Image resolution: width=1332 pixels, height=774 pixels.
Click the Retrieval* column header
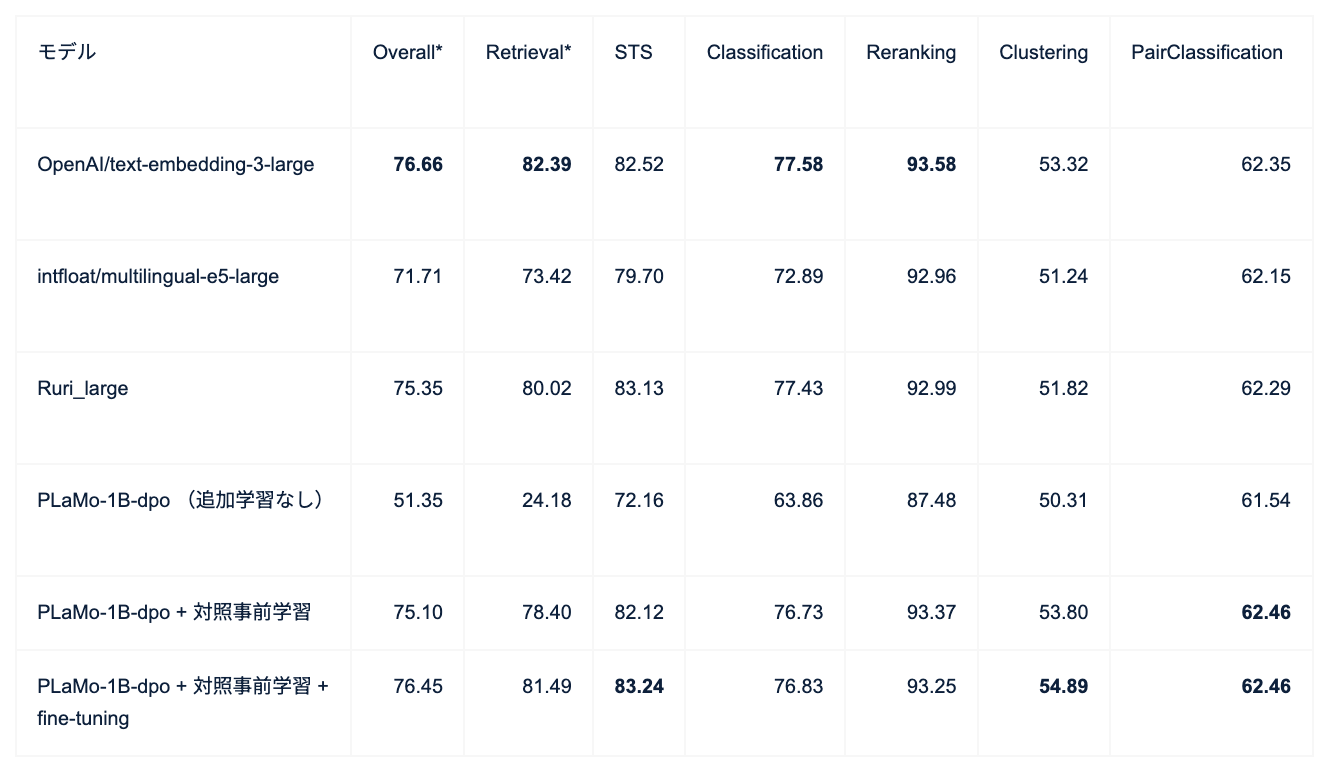[528, 53]
